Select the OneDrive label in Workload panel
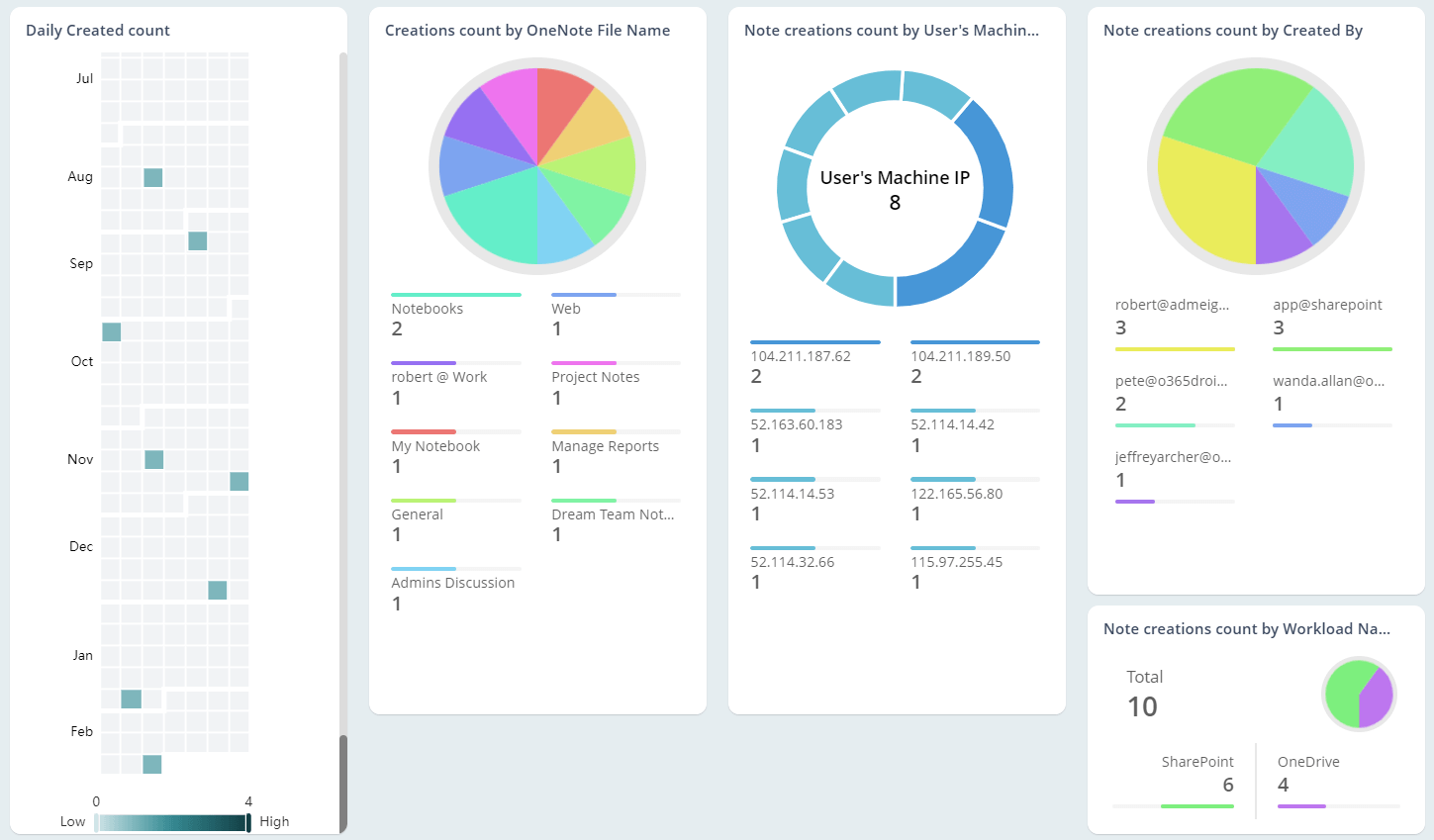The width and height of the screenshot is (1434, 840). point(1308,761)
